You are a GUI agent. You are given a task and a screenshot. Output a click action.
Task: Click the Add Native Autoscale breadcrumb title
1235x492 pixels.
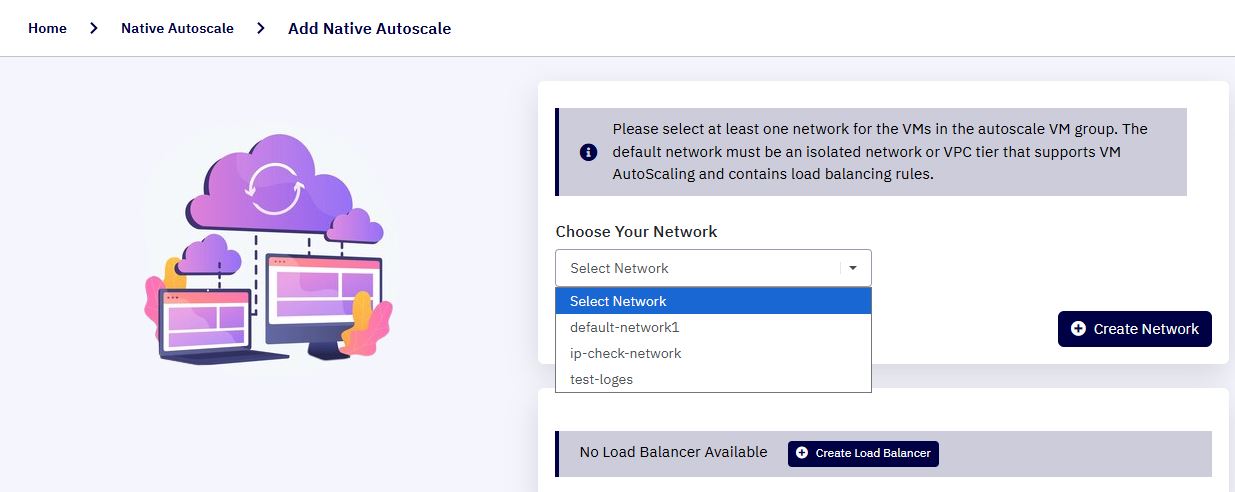(369, 28)
